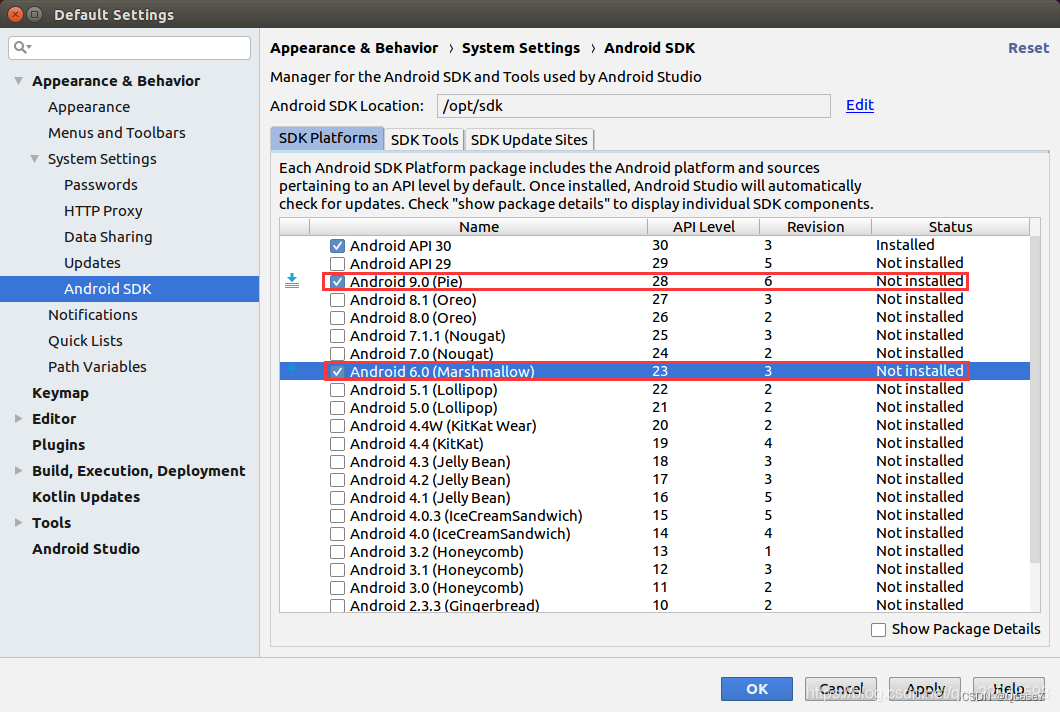Select the Android 4.4W (KitKat Wear) row
The image size is (1060, 712).
[654, 426]
